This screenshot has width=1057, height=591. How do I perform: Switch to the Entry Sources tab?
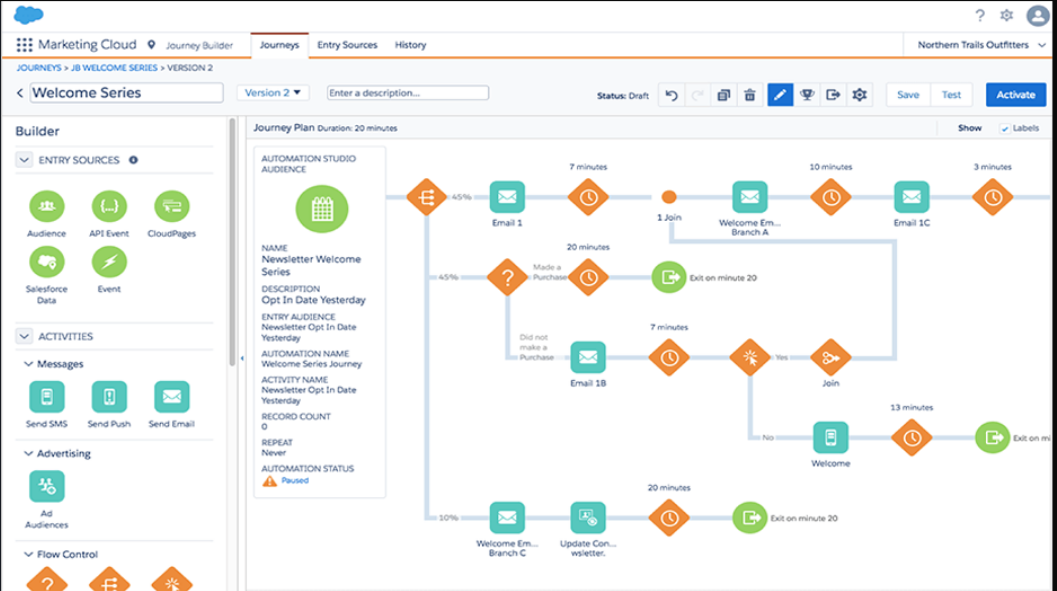click(x=347, y=45)
